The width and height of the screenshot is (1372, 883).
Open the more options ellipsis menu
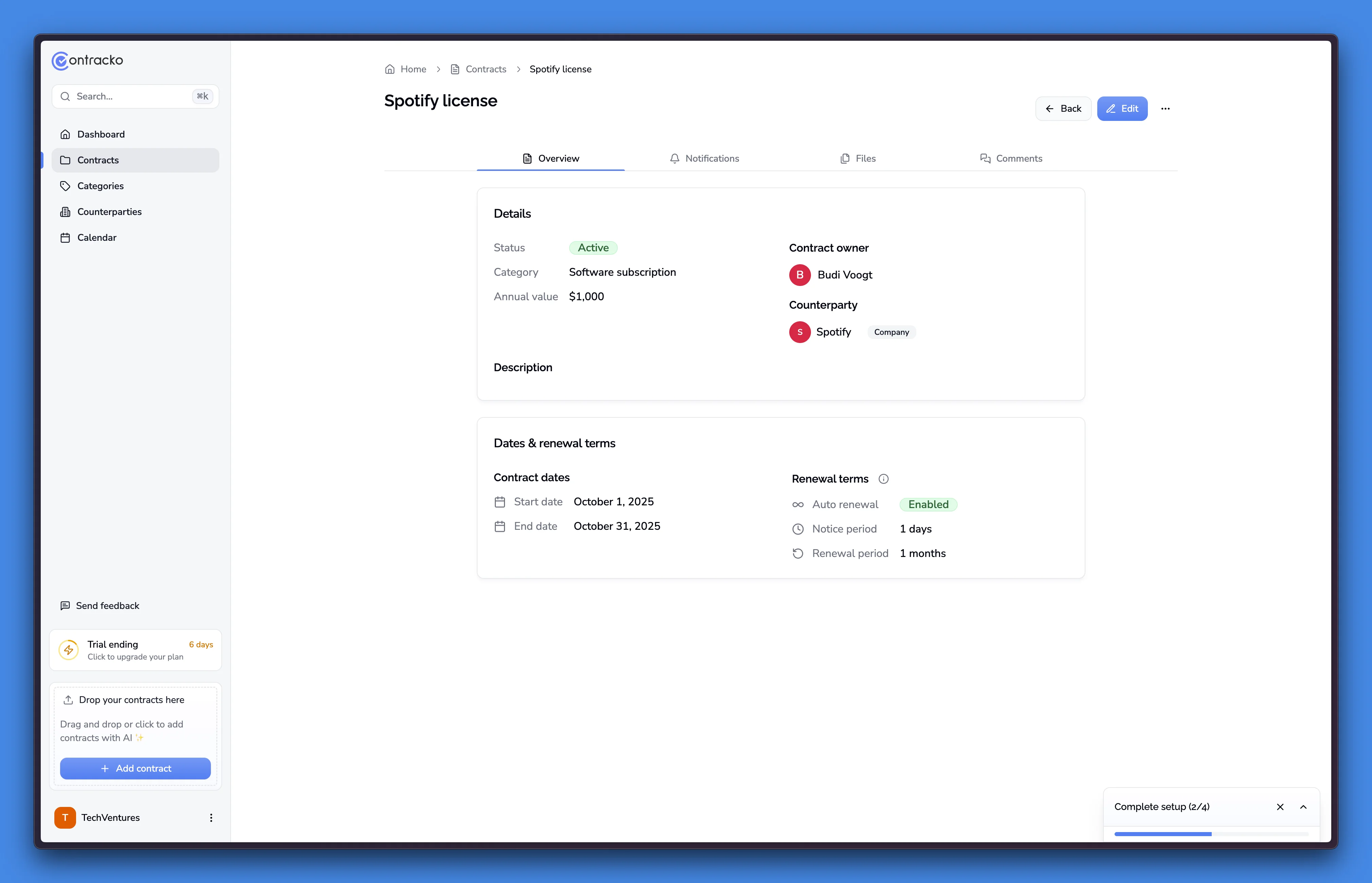(1165, 108)
